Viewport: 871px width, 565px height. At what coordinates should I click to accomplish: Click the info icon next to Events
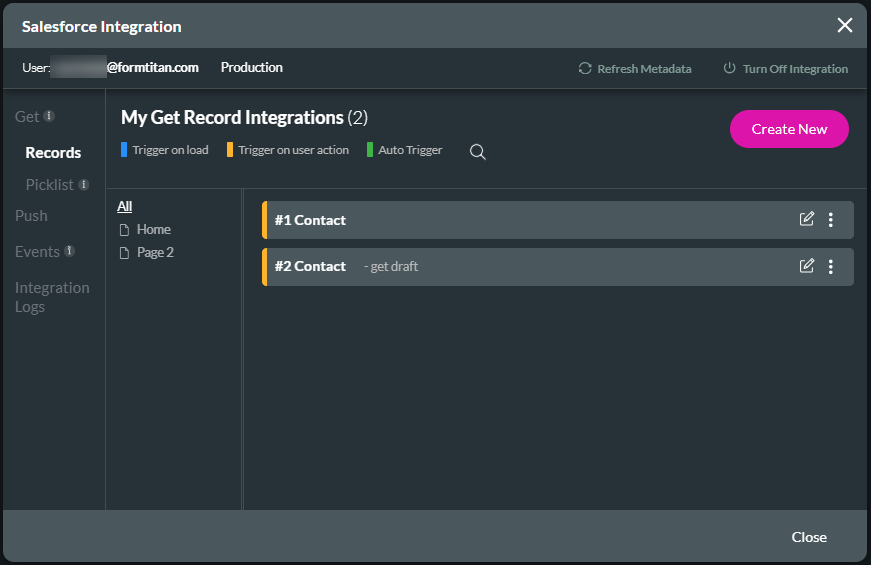click(69, 251)
